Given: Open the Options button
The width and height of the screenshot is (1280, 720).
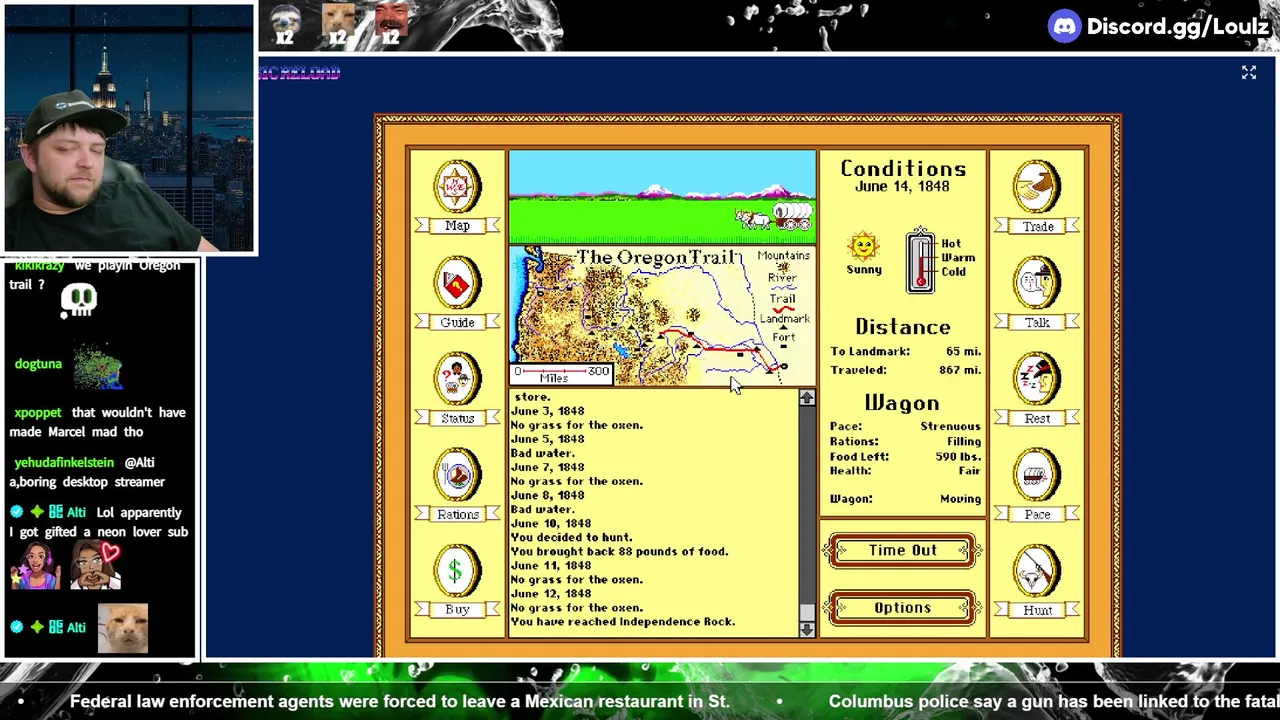Looking at the screenshot, I should (x=902, y=608).
